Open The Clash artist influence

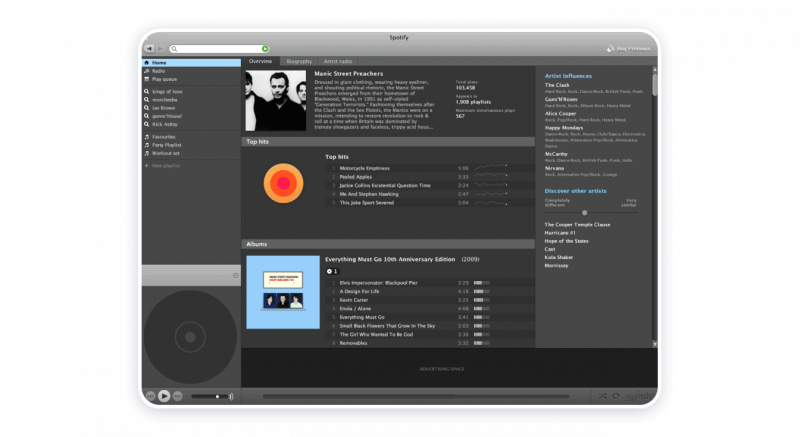pos(557,85)
